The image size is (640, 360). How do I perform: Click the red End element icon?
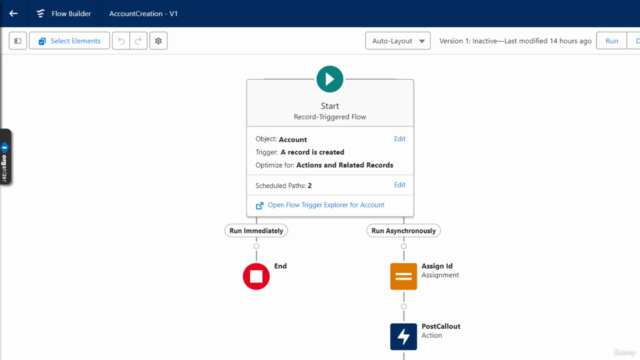tap(256, 276)
